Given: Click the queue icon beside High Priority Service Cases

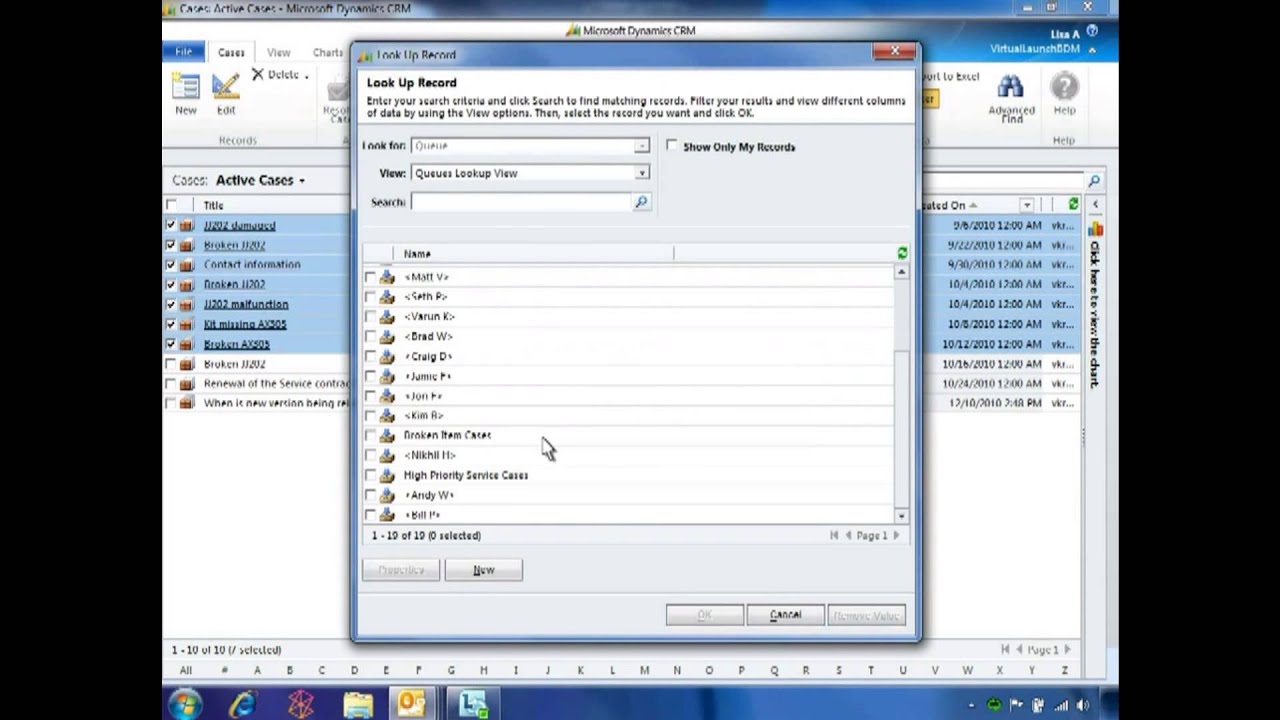Looking at the screenshot, I should (x=387, y=475).
